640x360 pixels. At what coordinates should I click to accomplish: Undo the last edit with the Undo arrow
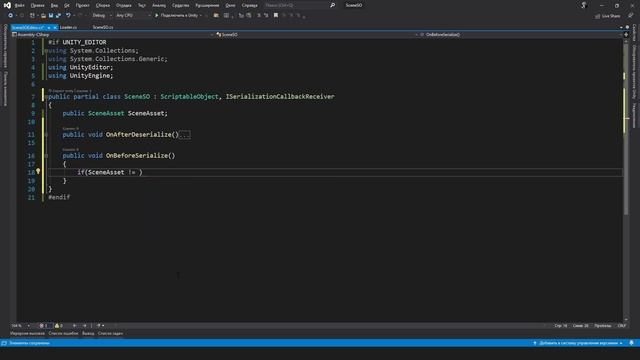(x=68, y=16)
